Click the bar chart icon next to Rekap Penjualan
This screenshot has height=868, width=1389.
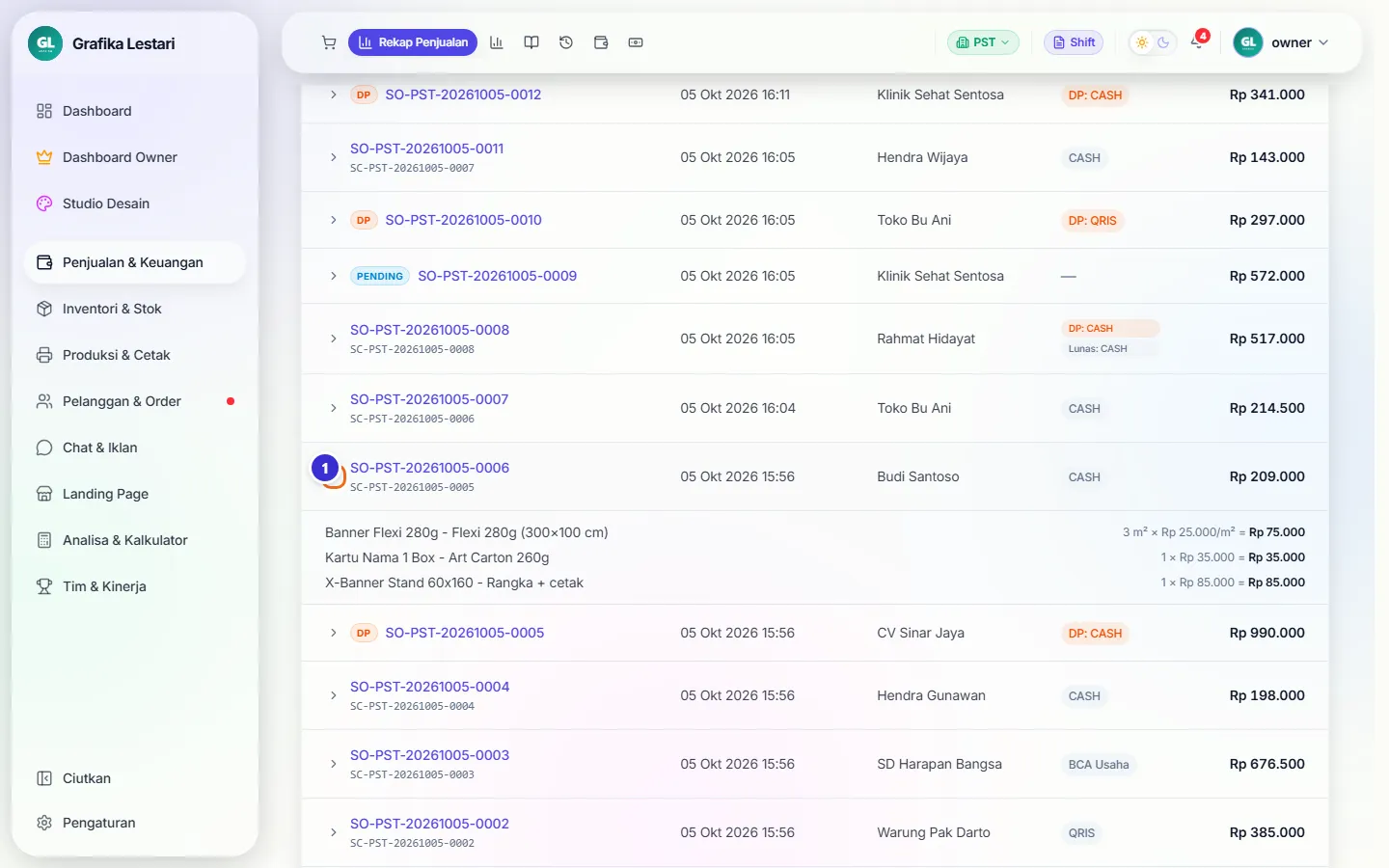click(497, 42)
